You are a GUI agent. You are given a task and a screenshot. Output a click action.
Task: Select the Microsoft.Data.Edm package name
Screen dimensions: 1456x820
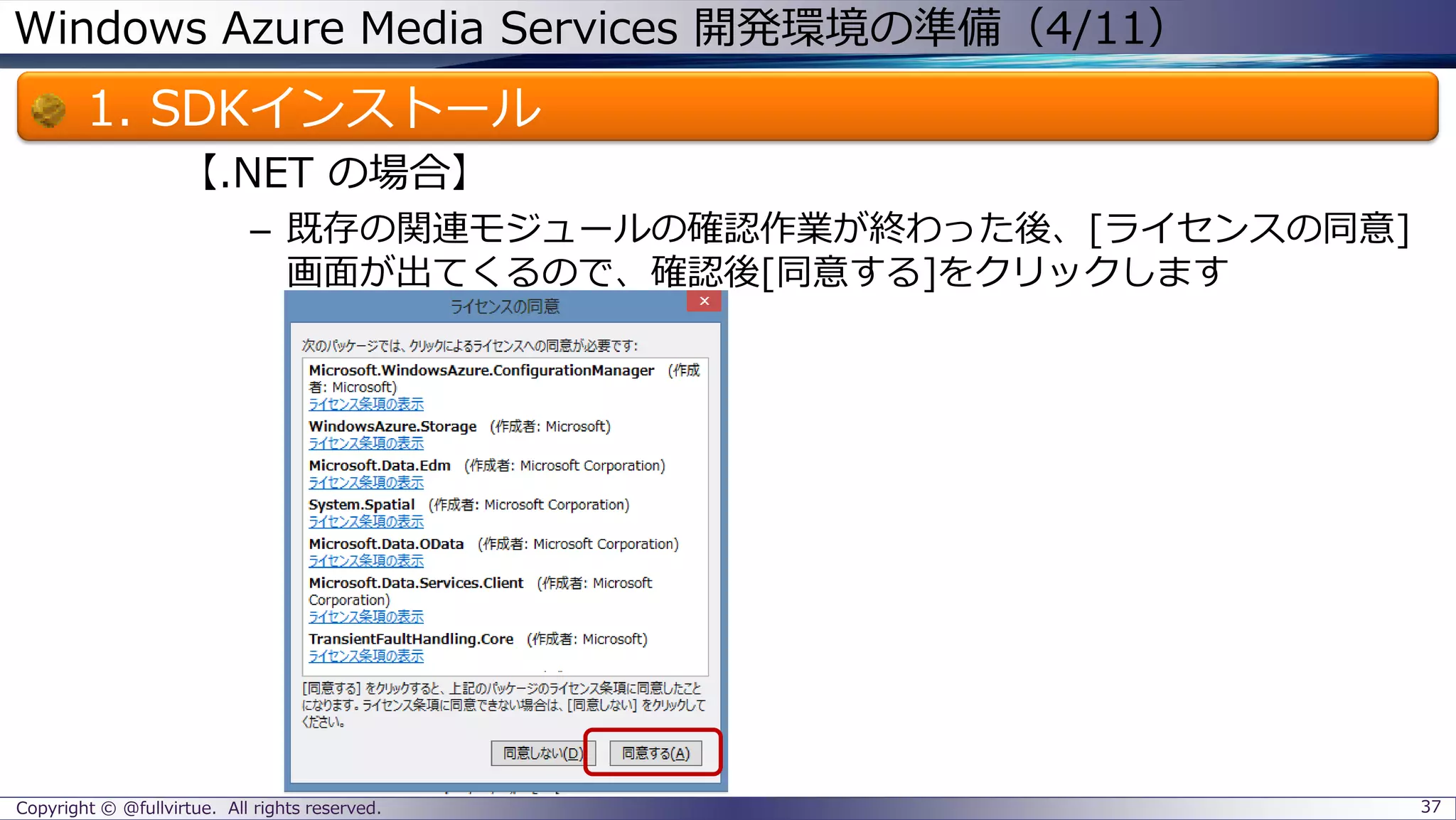[x=380, y=465]
